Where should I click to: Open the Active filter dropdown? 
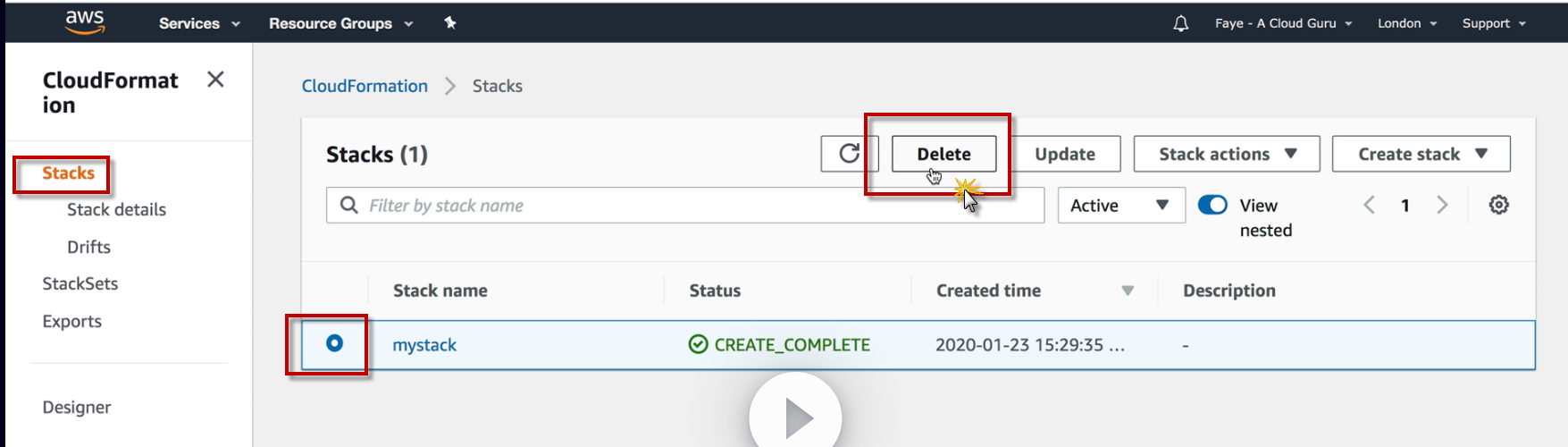click(1120, 206)
